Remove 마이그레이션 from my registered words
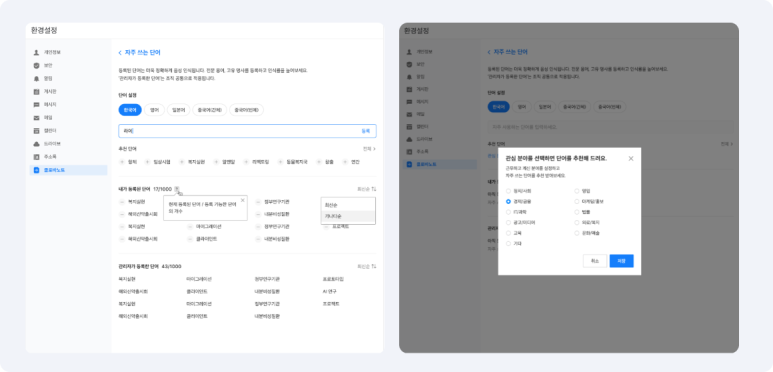Image resolution: width=773 pixels, height=372 pixels. pos(189,227)
